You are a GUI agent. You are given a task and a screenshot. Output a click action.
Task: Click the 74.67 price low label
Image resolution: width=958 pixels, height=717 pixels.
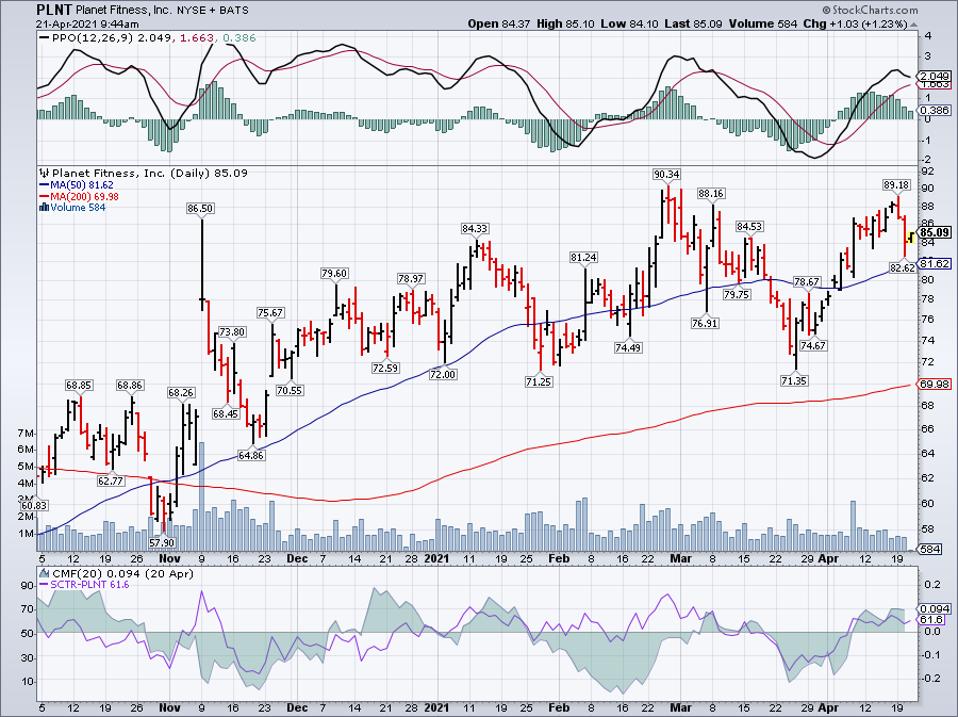click(x=813, y=345)
